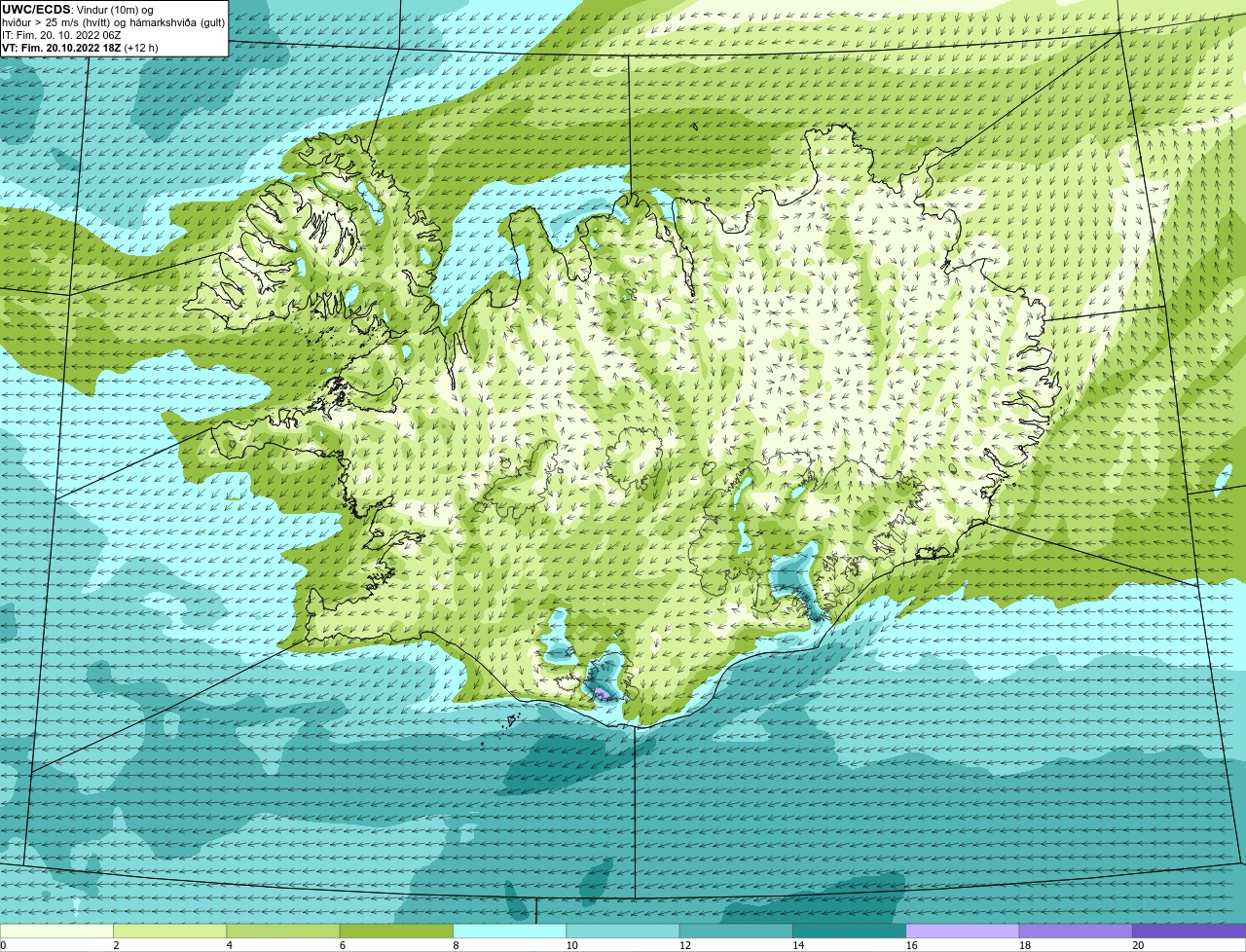Select the olive green 6–8 m/s swatch

(397, 931)
